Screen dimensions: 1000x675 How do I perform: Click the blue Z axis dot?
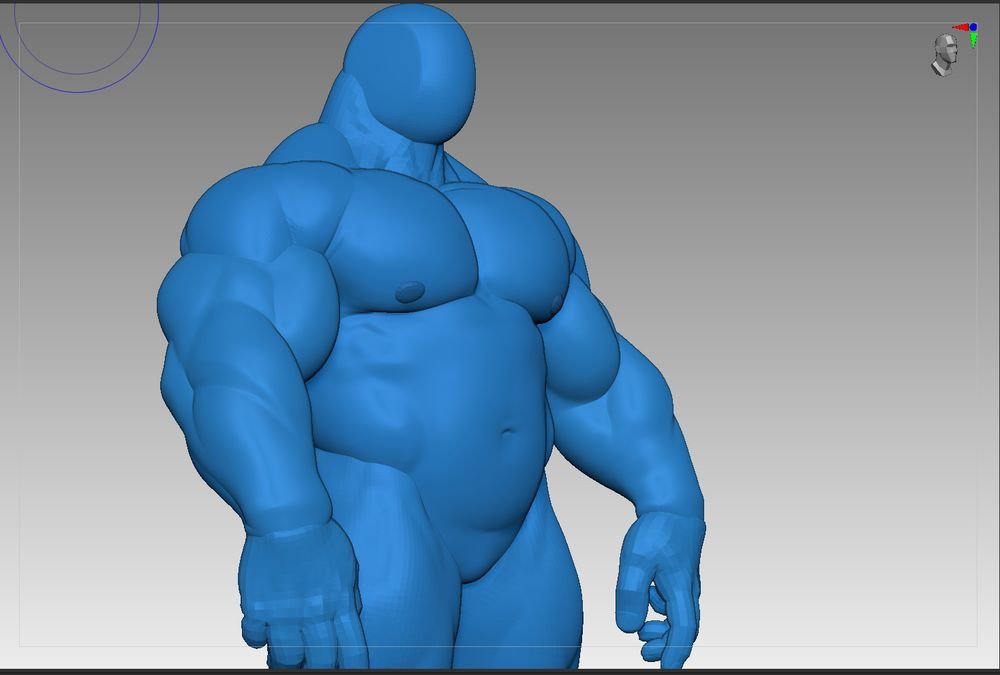[x=973, y=27]
